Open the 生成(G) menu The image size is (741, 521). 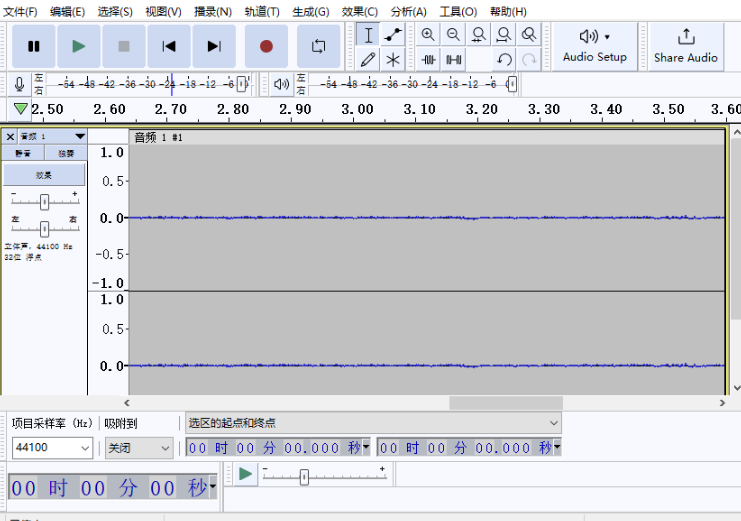(x=310, y=11)
